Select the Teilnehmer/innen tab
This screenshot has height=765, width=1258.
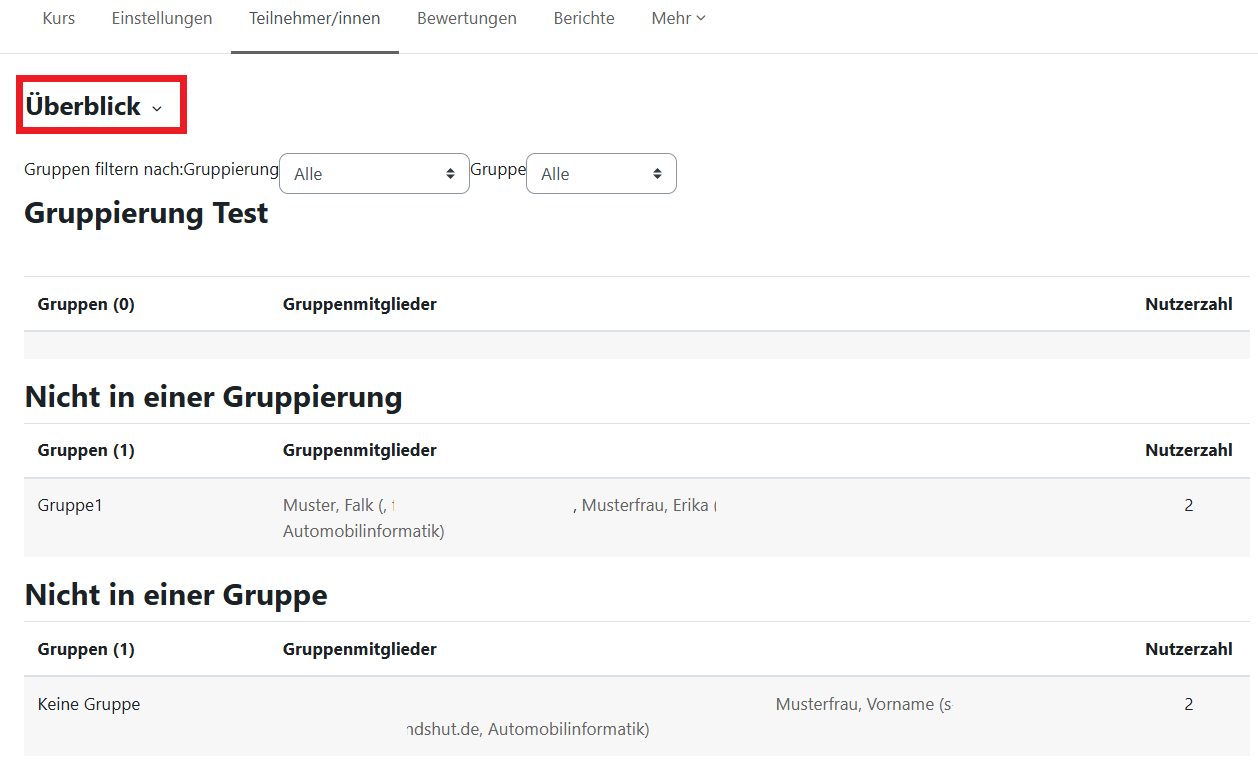[314, 18]
